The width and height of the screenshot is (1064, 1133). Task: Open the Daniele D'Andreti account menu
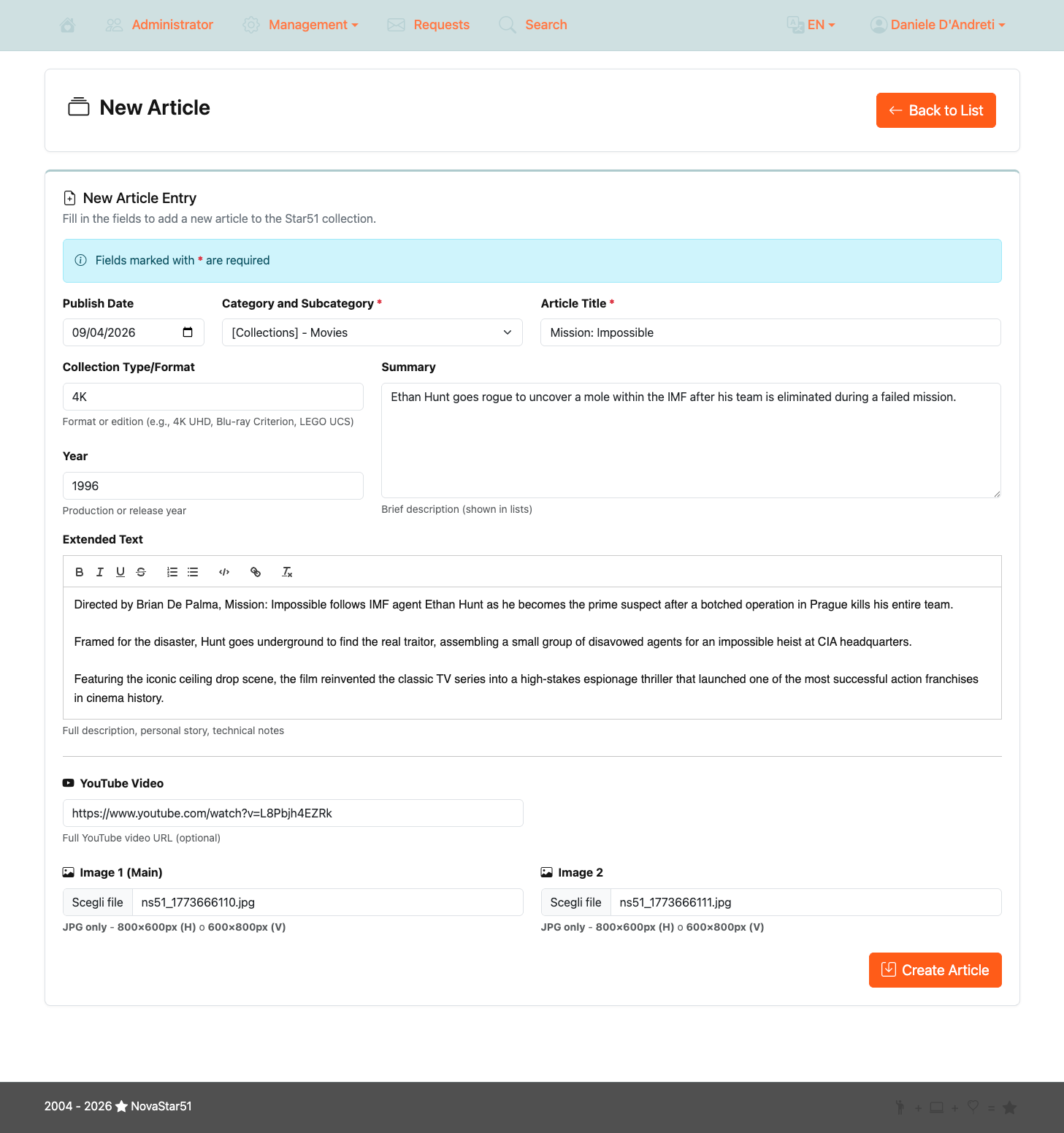coord(942,24)
